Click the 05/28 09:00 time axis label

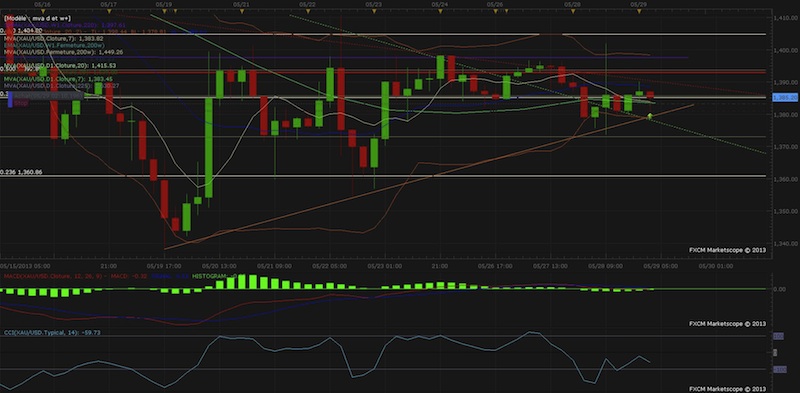(x=605, y=266)
